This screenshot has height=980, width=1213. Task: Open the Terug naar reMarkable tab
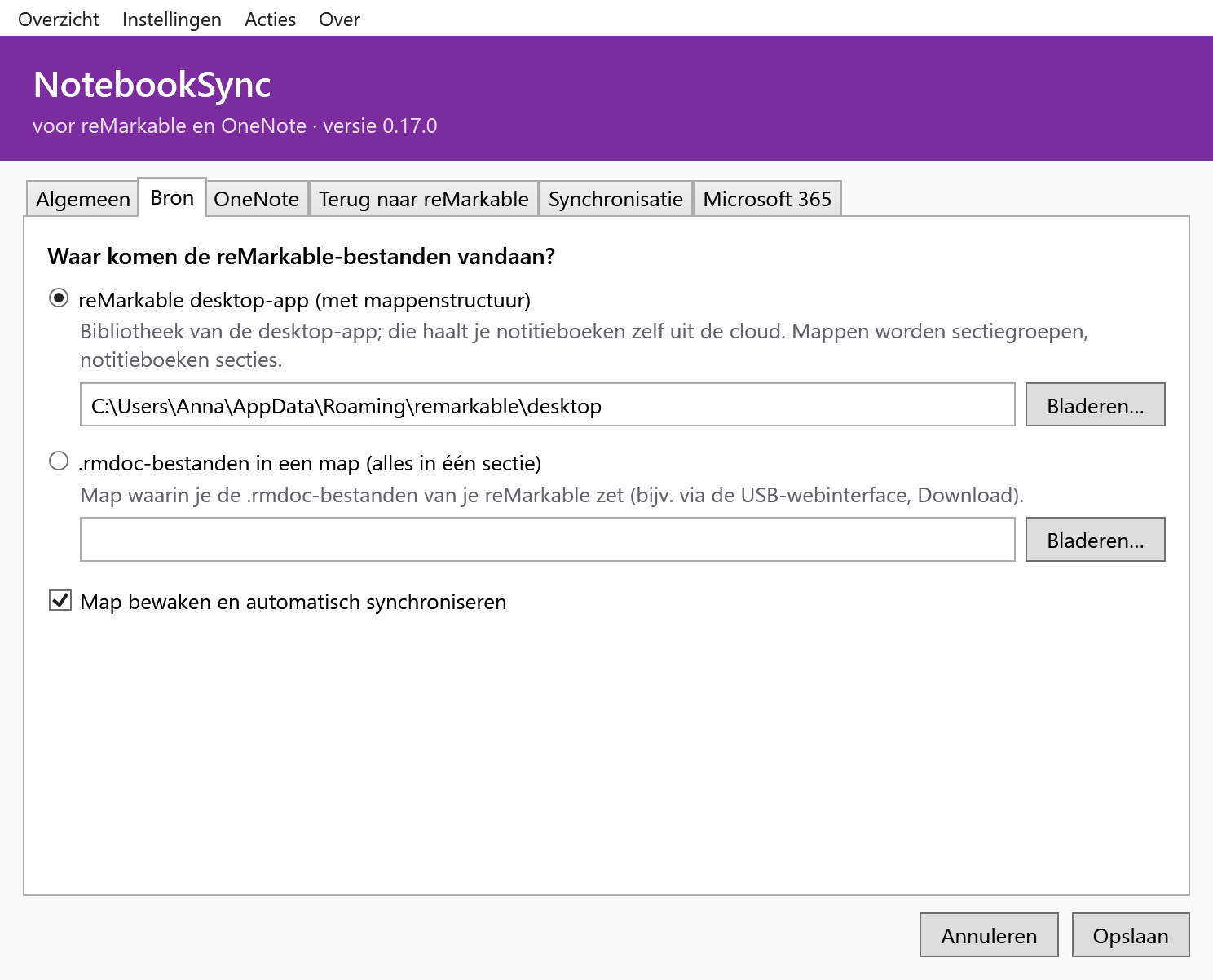(x=424, y=199)
